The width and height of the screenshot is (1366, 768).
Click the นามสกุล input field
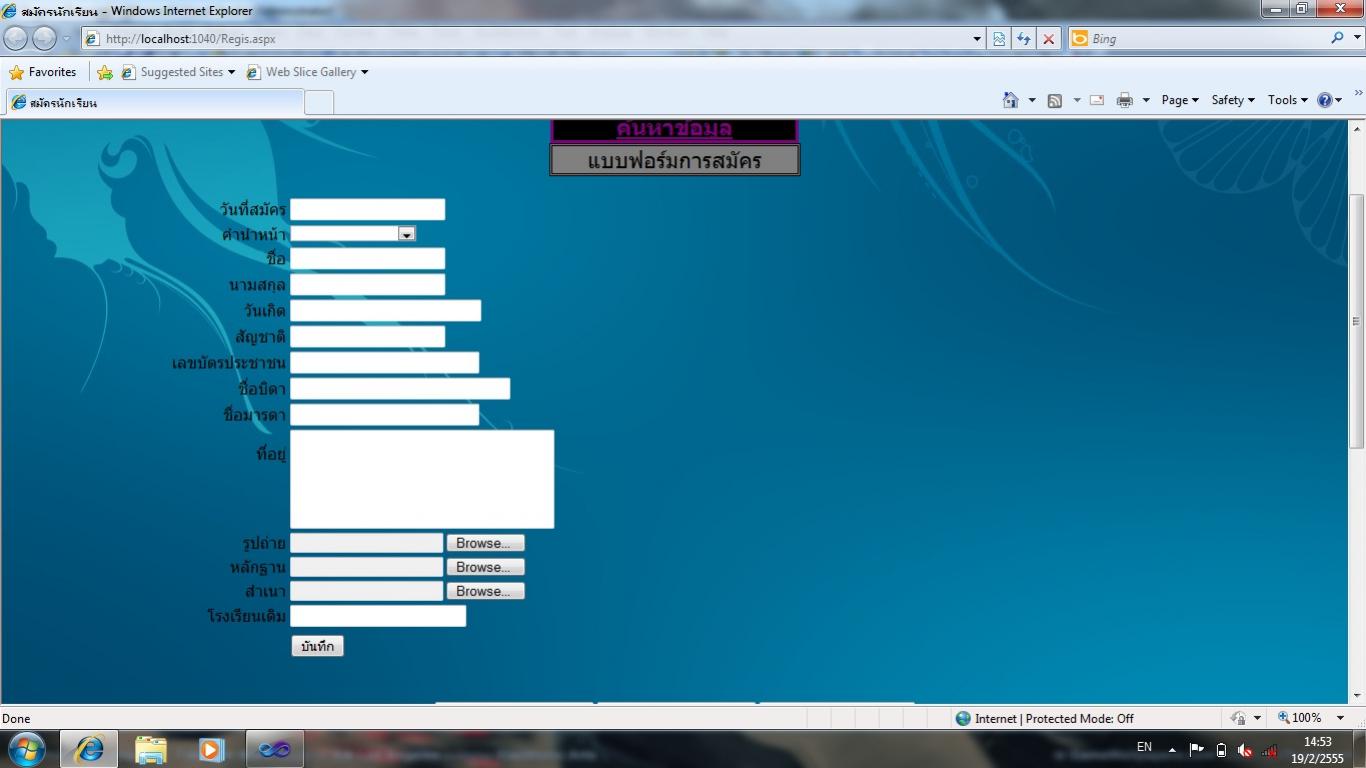367,285
